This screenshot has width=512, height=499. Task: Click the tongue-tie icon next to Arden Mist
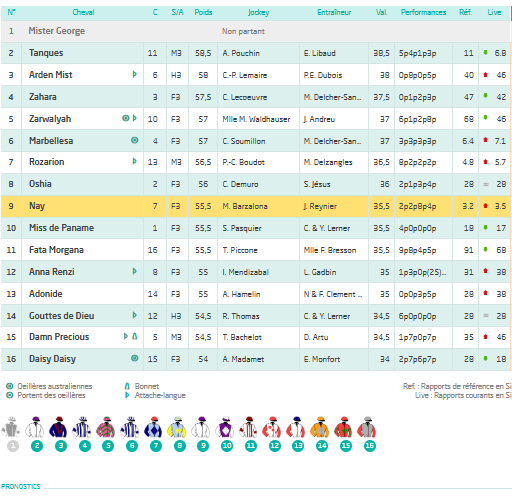135,74
